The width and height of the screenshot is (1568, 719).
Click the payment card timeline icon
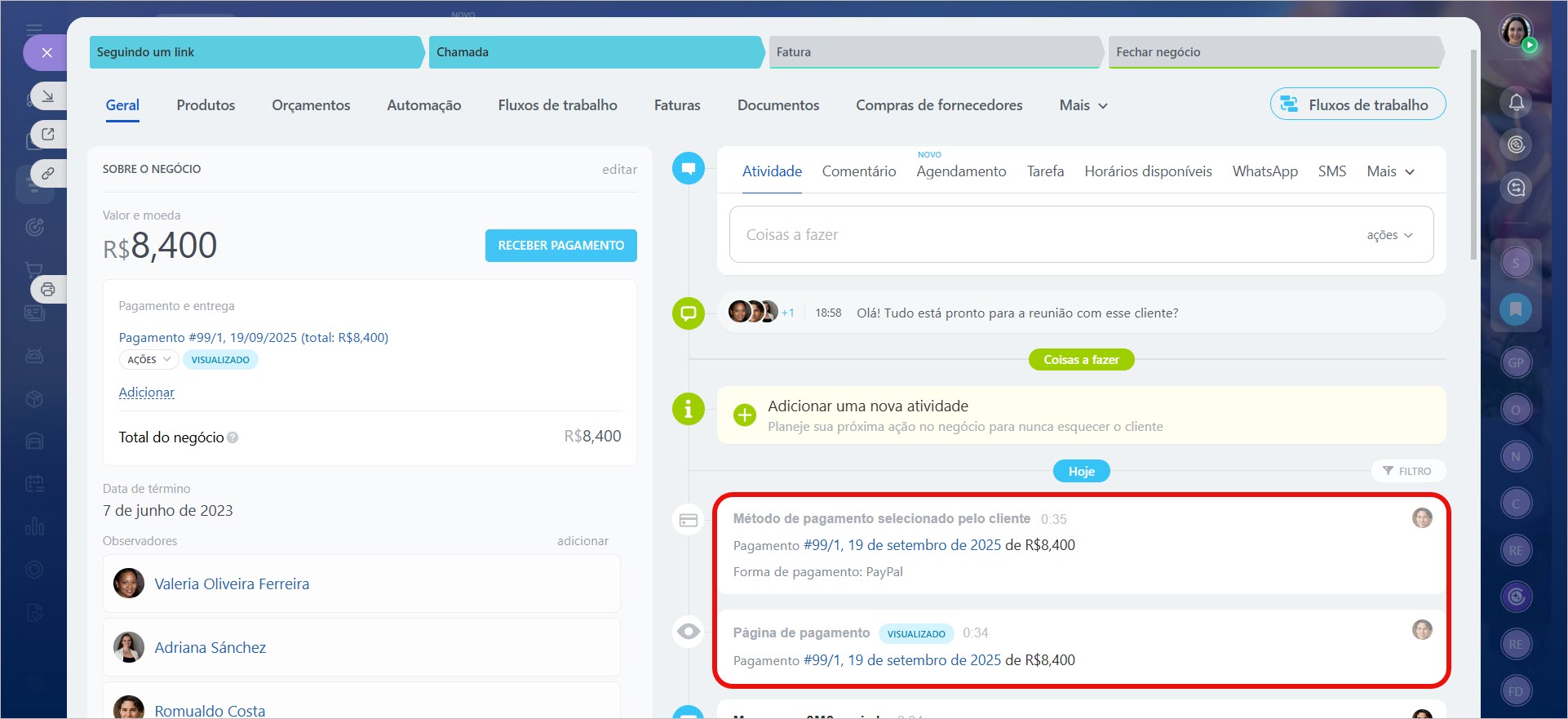(689, 520)
